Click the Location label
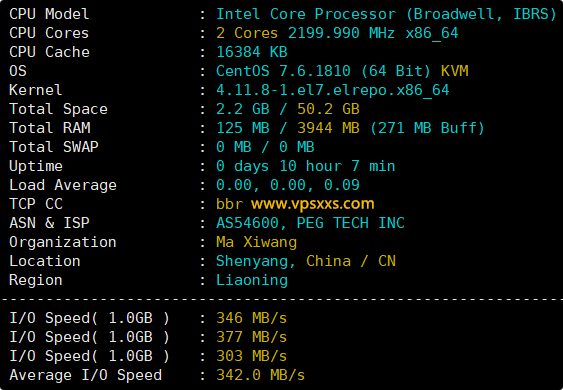 [x=45, y=261]
